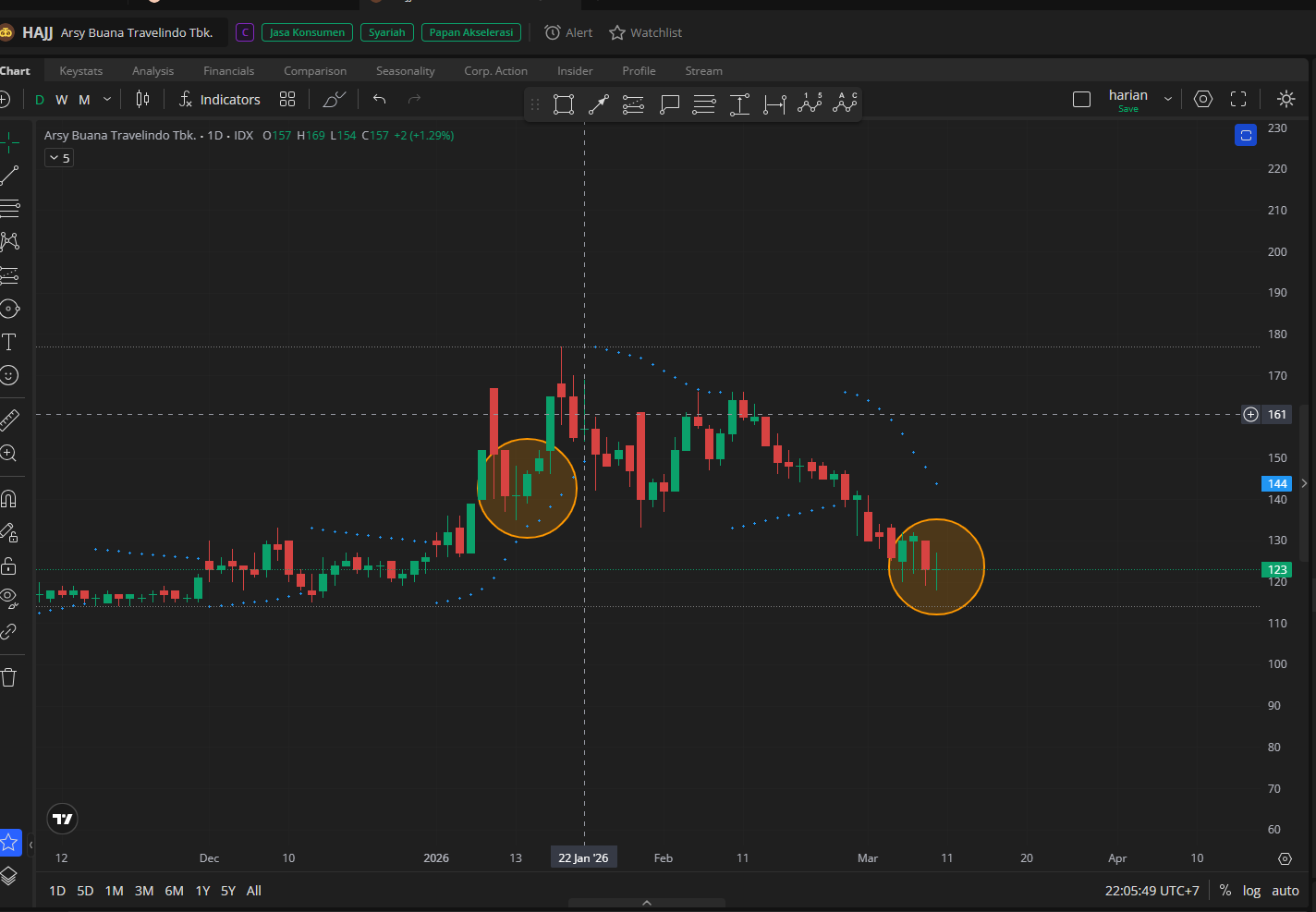Viewport: 1316px width, 912px height.
Task: Expand the collapsed indicators legend showing 5
Action: pyautogui.click(x=59, y=158)
